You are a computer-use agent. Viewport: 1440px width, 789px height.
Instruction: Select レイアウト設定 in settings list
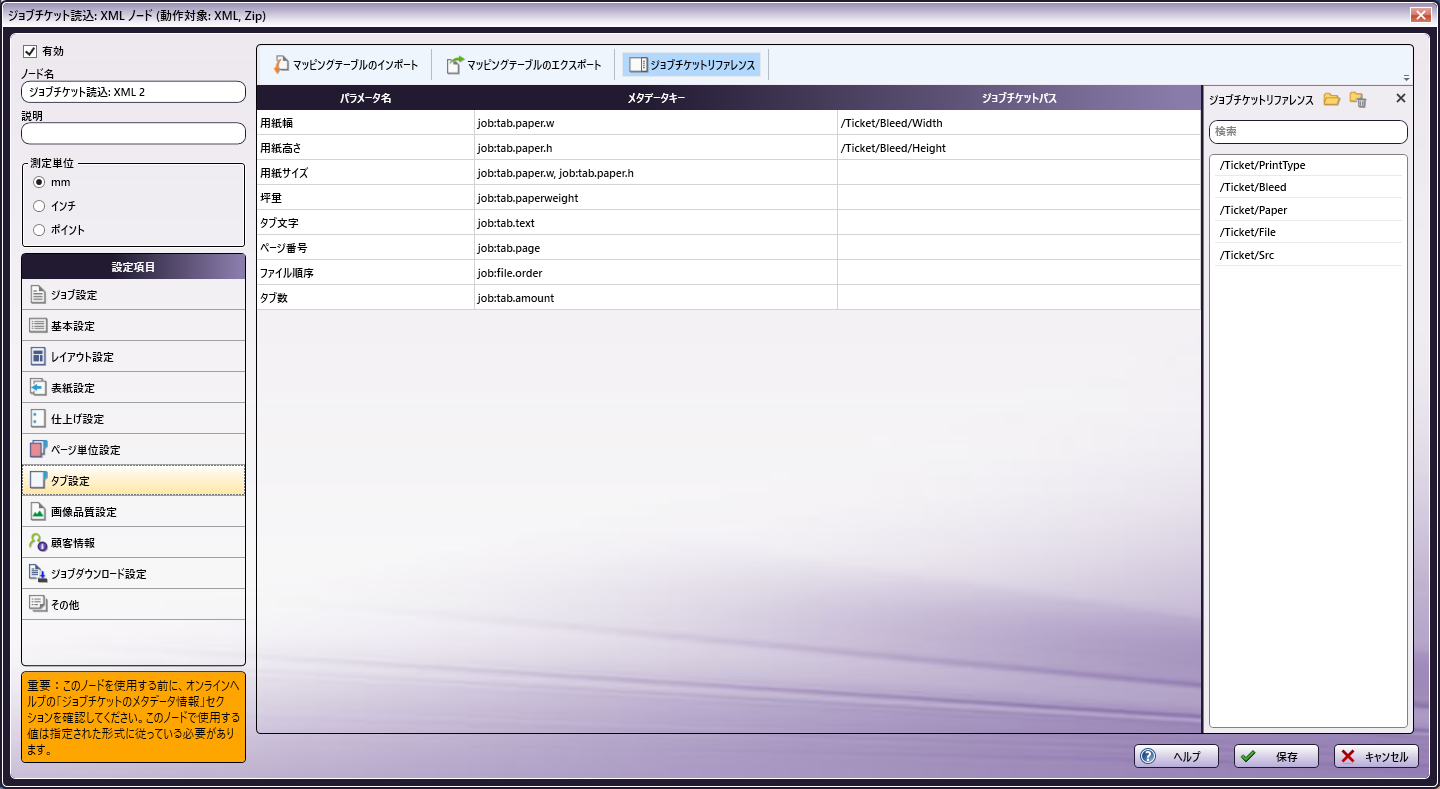pyautogui.click(x=133, y=357)
